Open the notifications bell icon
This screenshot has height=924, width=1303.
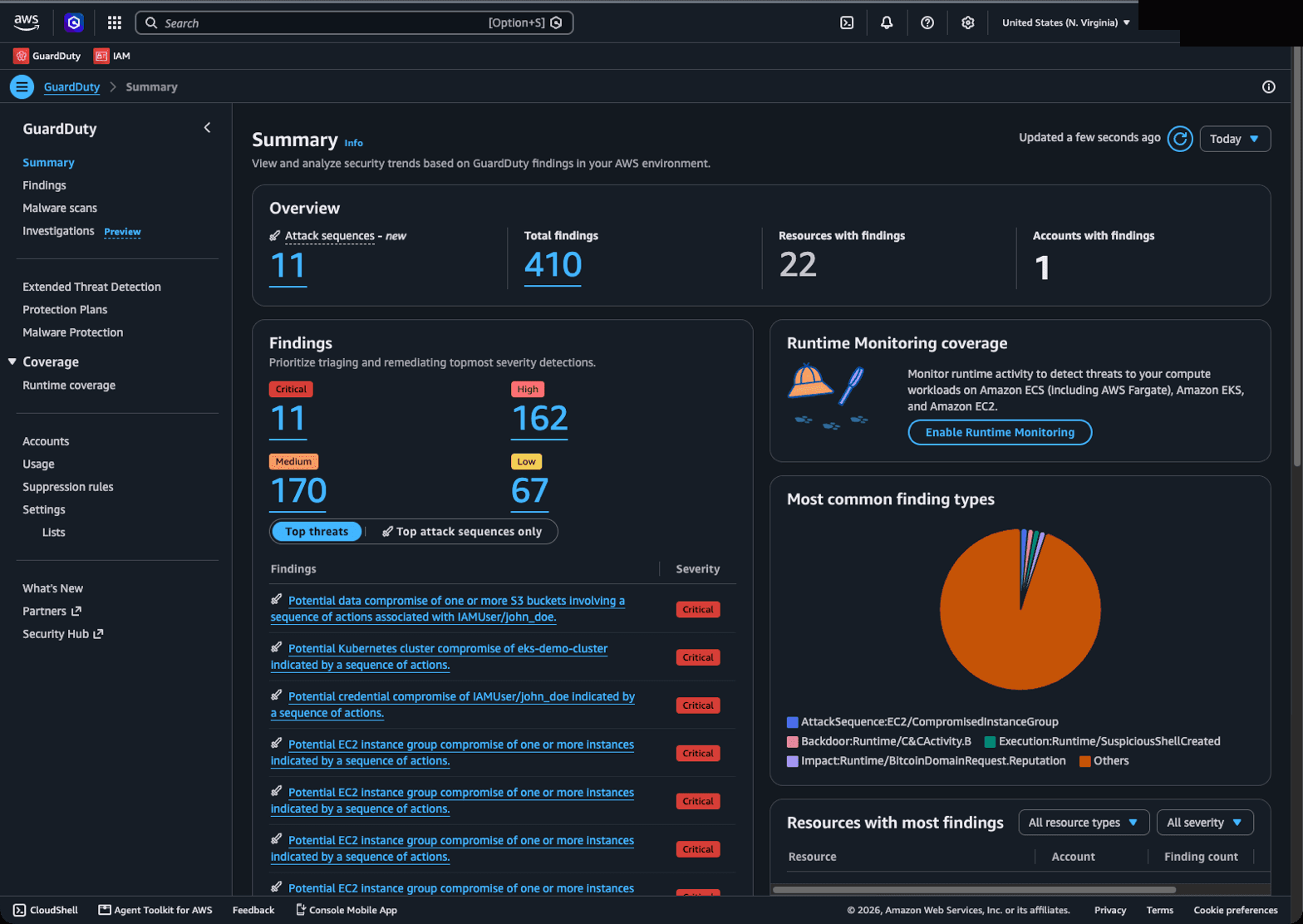tap(887, 22)
